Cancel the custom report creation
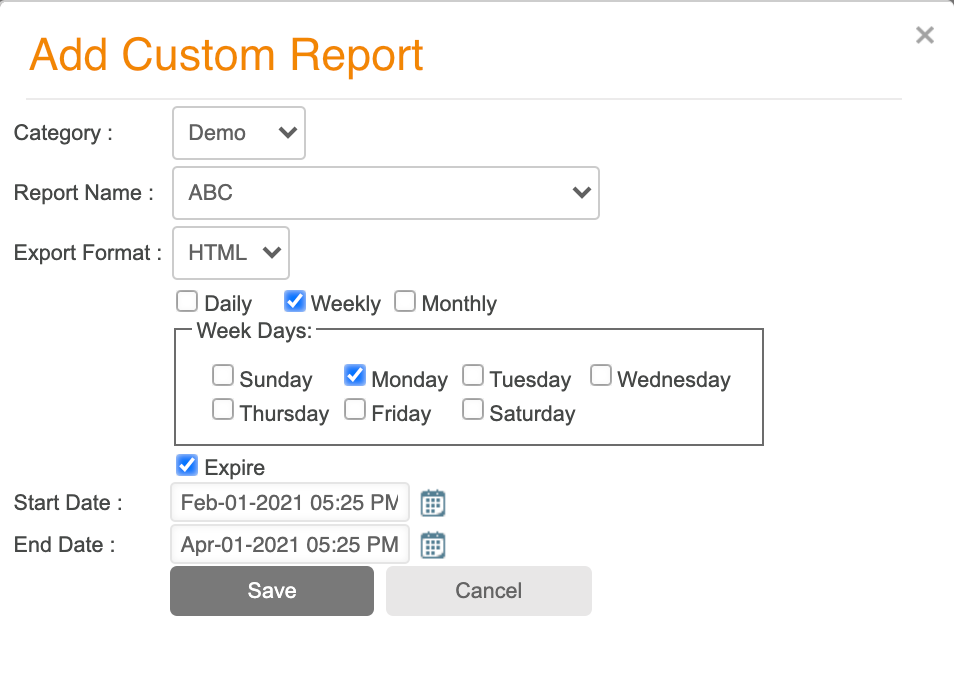The height and width of the screenshot is (690, 954). click(488, 590)
